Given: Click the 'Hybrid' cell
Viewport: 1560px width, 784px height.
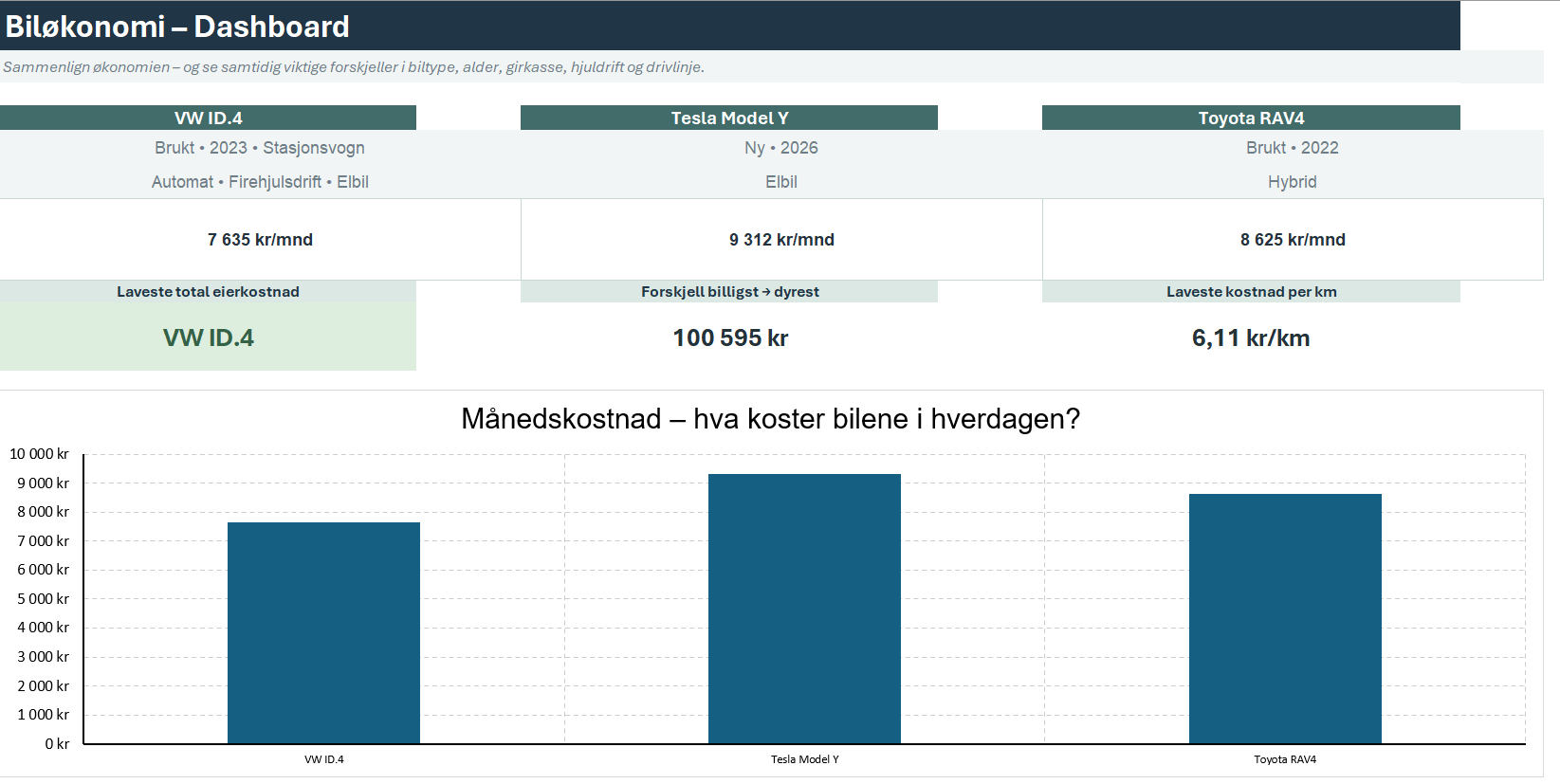Looking at the screenshot, I should (1293, 182).
